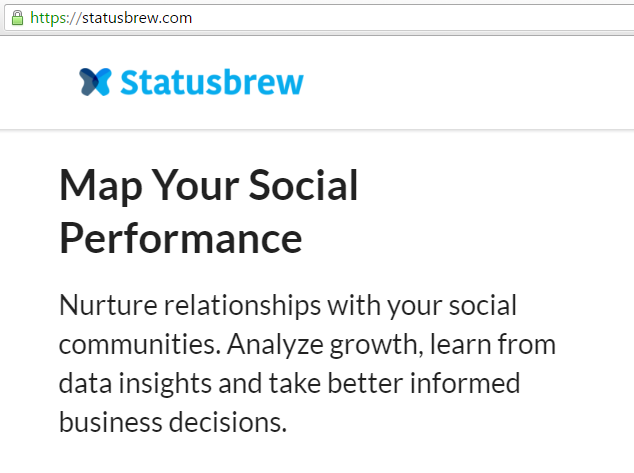This screenshot has width=634, height=473.
Task: Click the word "communities." in the paragraph
Action: coord(140,344)
